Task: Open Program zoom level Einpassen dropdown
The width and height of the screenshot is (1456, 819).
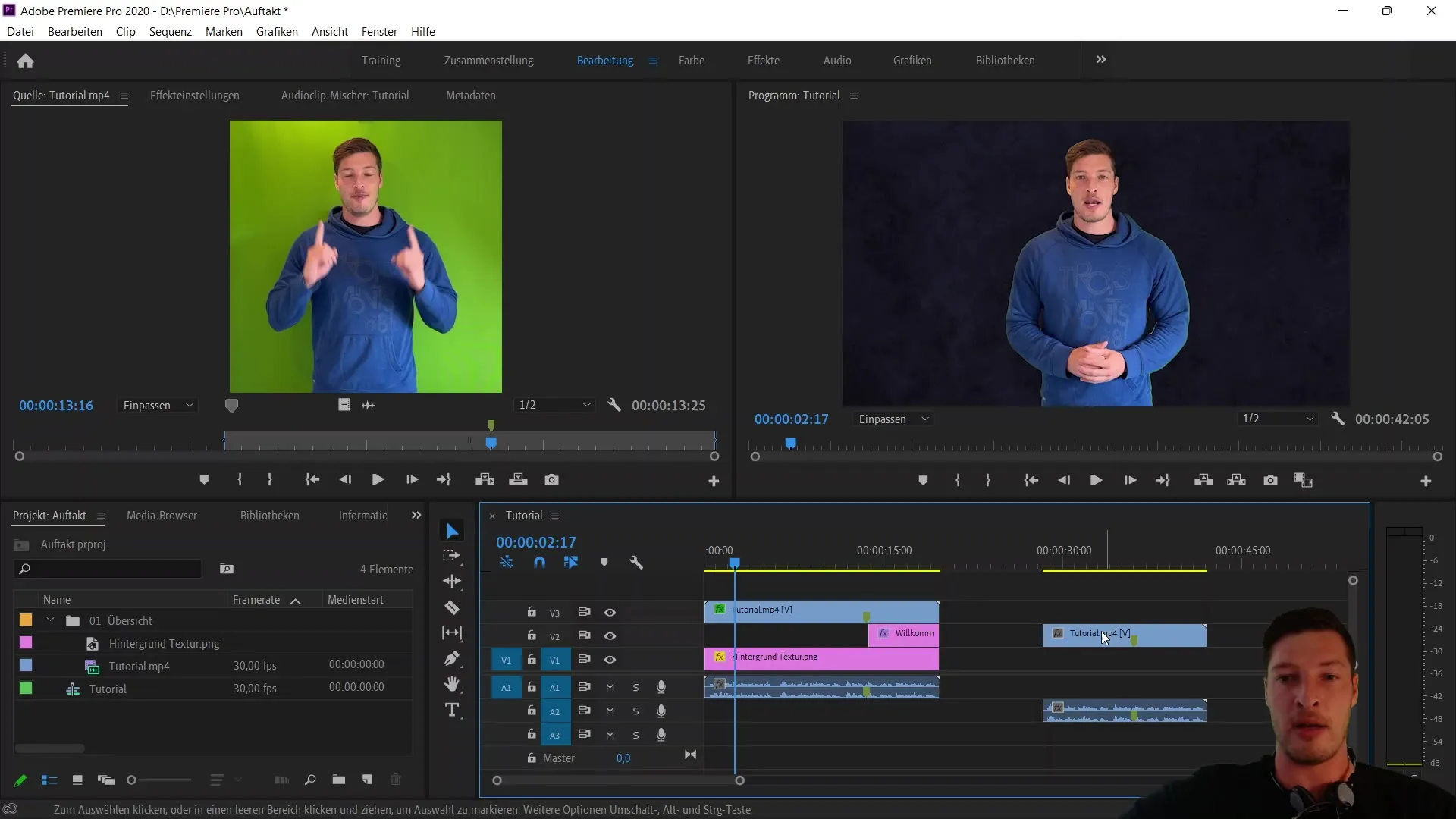Action: click(x=894, y=419)
